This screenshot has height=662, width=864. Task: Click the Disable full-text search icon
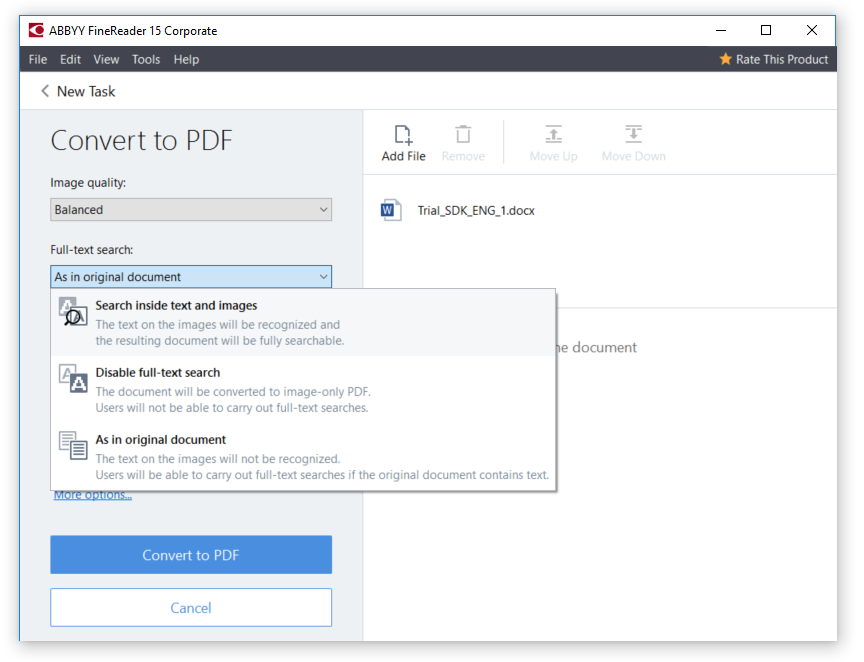coord(73,379)
